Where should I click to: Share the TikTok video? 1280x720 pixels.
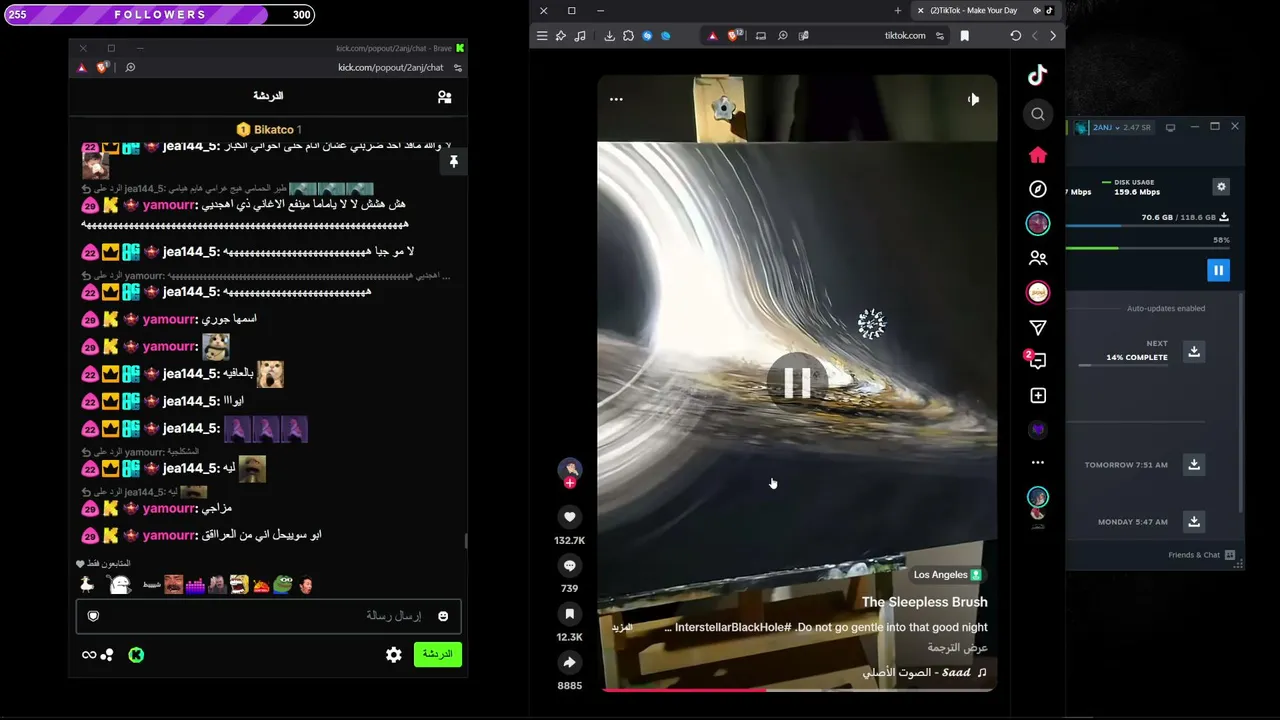coord(570,662)
